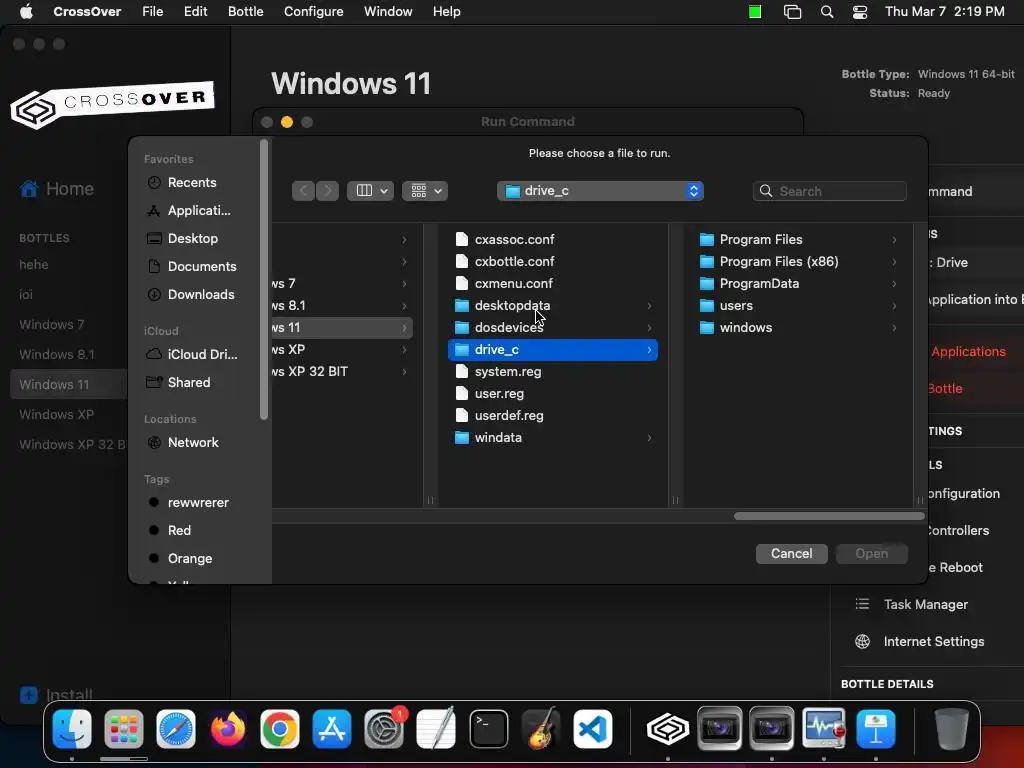Open System Settings from the Dock
The height and width of the screenshot is (768, 1024).
(384, 729)
